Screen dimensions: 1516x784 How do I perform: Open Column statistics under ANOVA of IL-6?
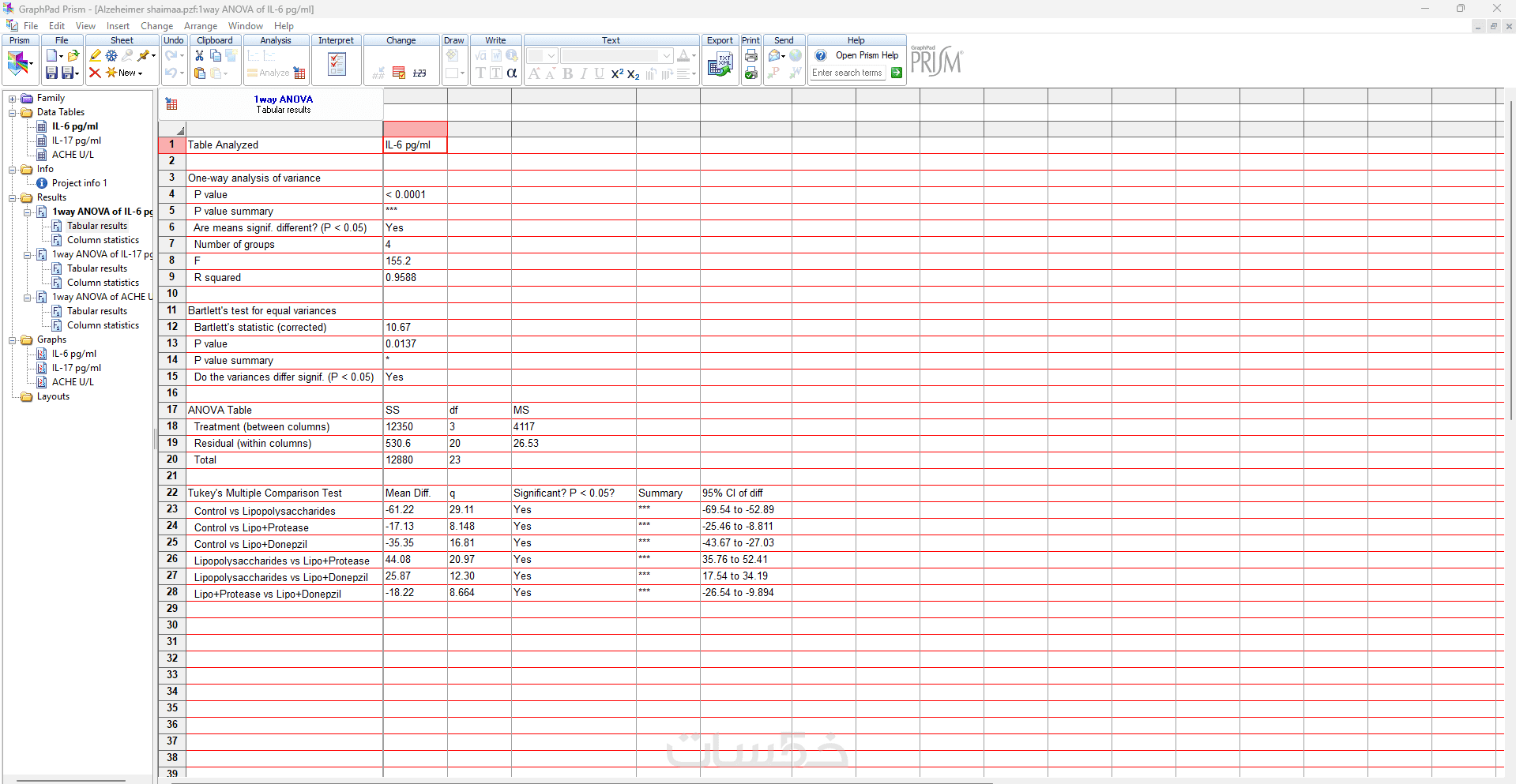(x=103, y=240)
